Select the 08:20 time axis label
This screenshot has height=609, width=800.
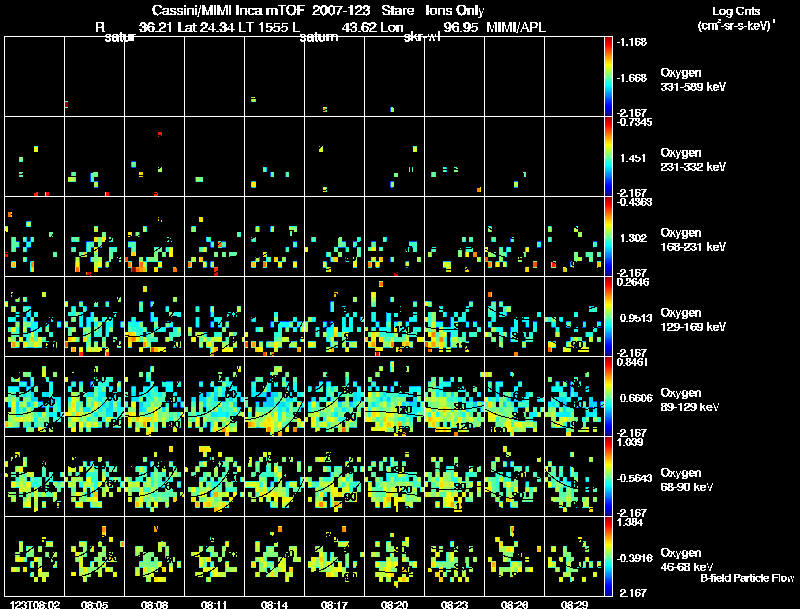395,604
